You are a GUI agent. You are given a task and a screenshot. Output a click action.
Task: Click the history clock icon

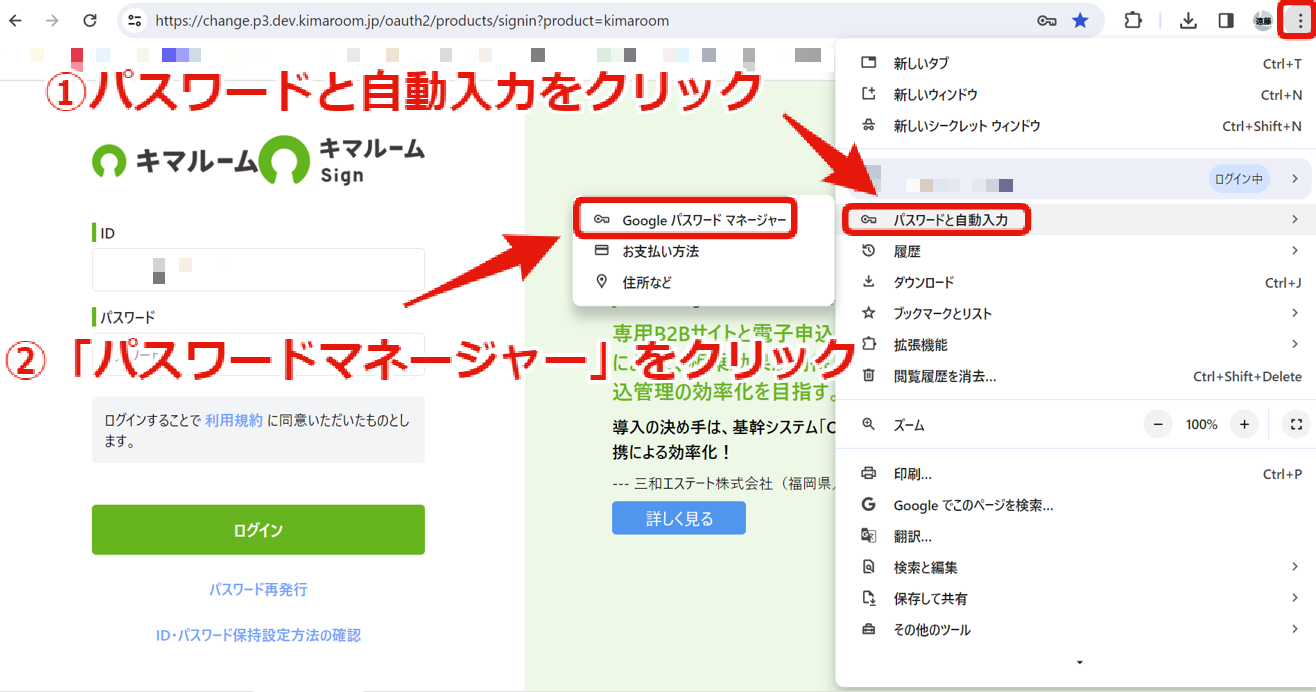point(868,251)
